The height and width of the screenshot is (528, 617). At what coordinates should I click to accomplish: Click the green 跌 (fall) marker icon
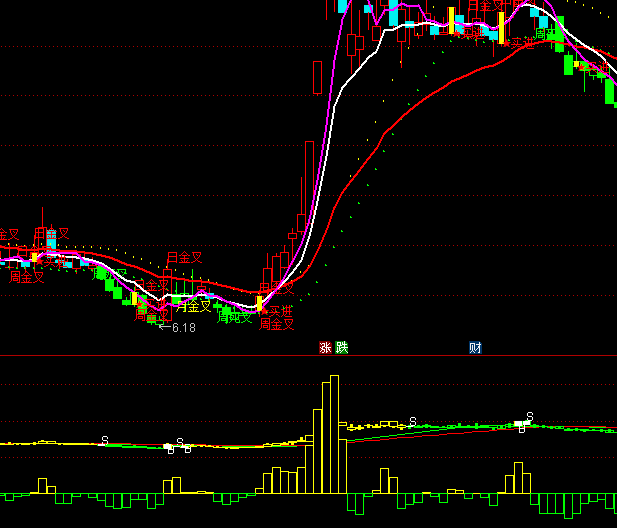pos(342,348)
